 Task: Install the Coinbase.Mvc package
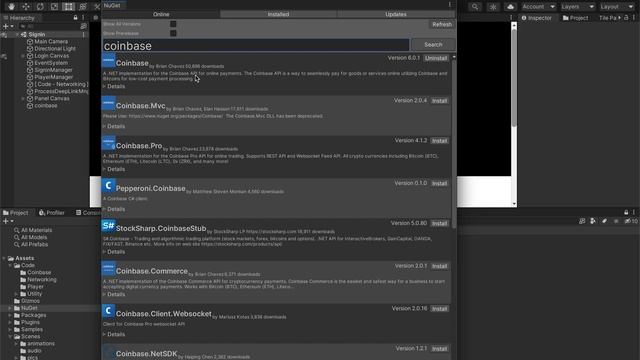coord(440,101)
